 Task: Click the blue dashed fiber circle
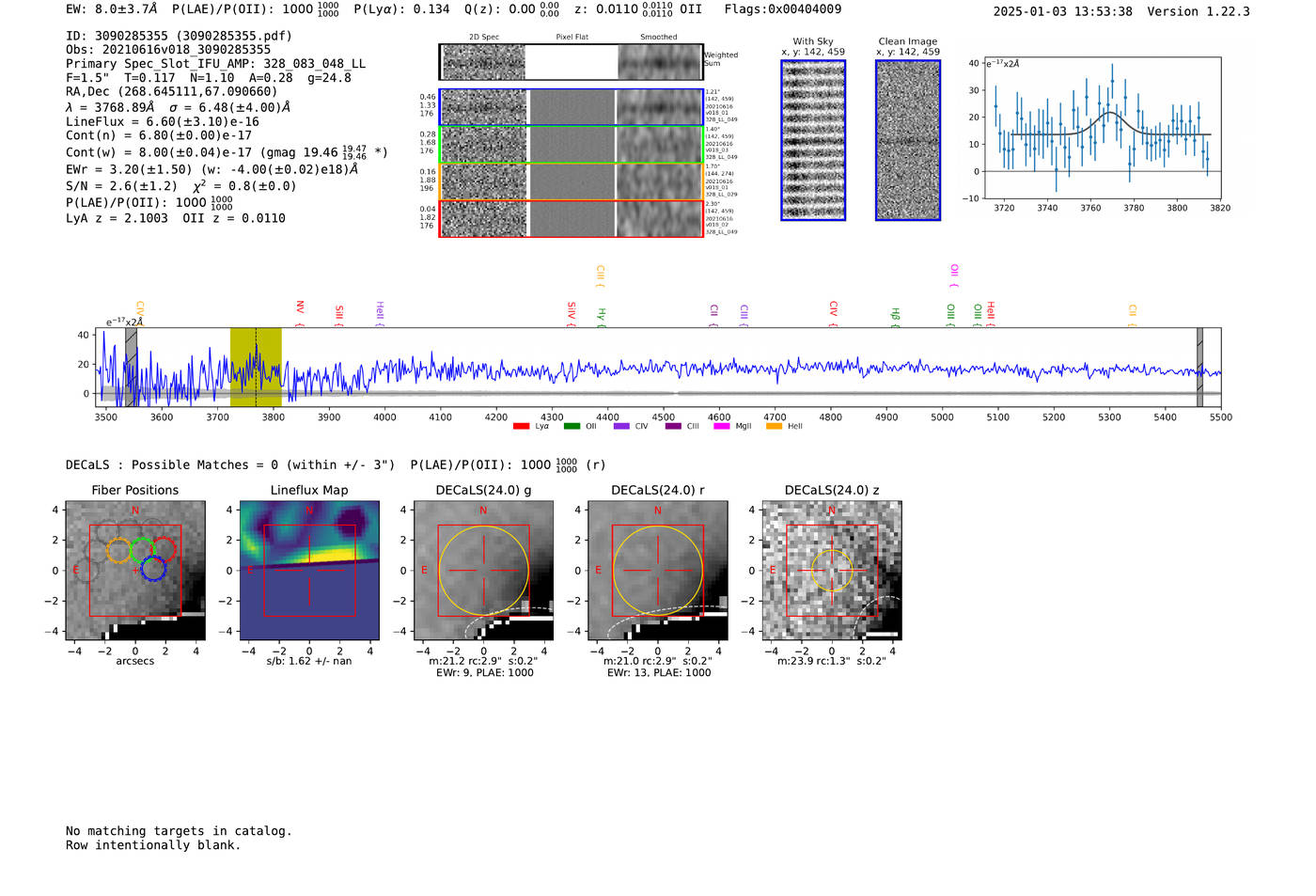tap(154, 568)
